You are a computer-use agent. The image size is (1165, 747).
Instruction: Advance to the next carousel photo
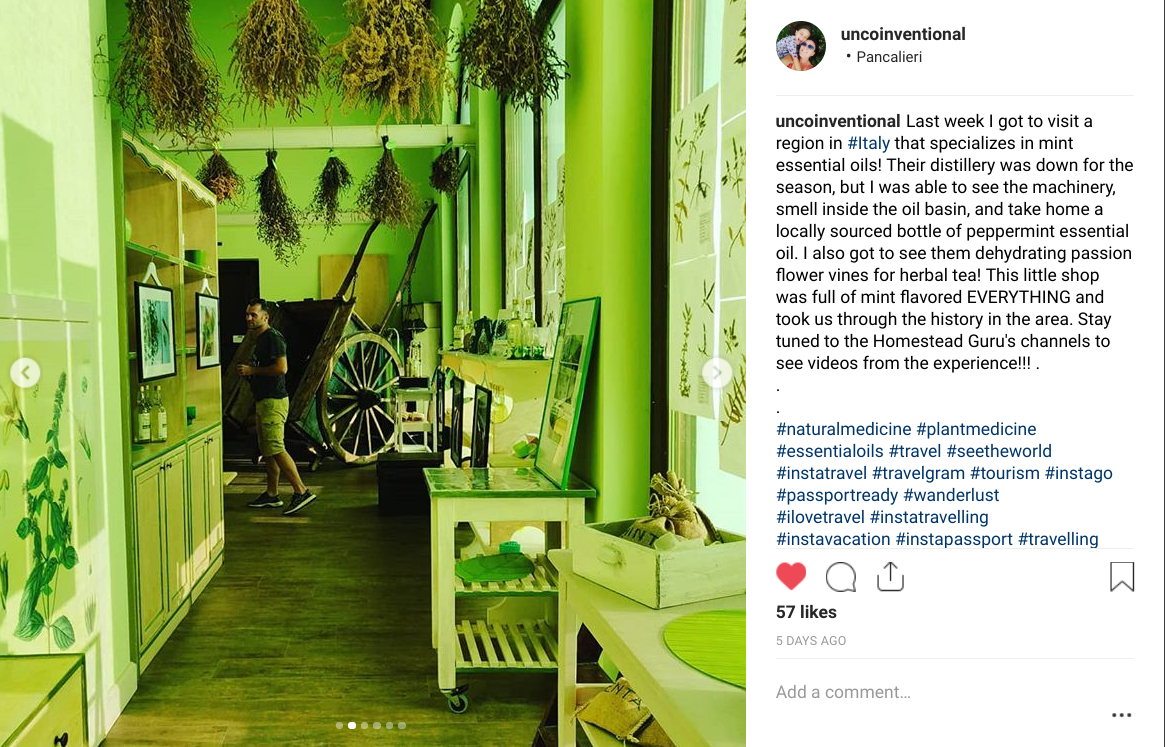click(x=717, y=372)
